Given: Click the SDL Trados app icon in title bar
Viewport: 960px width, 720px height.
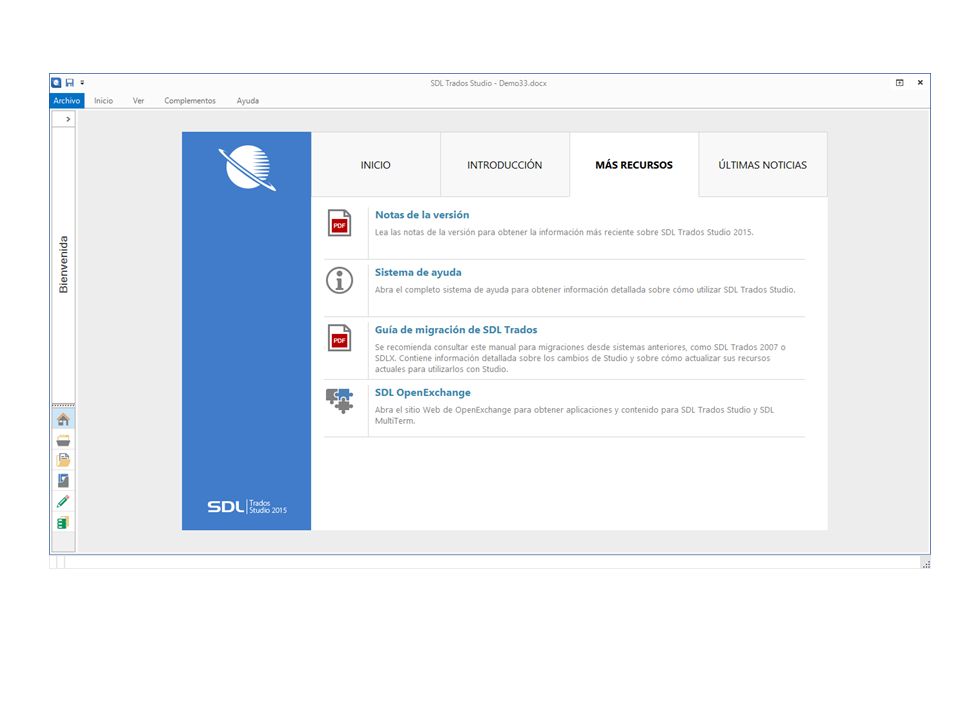Looking at the screenshot, I should pos(56,83).
